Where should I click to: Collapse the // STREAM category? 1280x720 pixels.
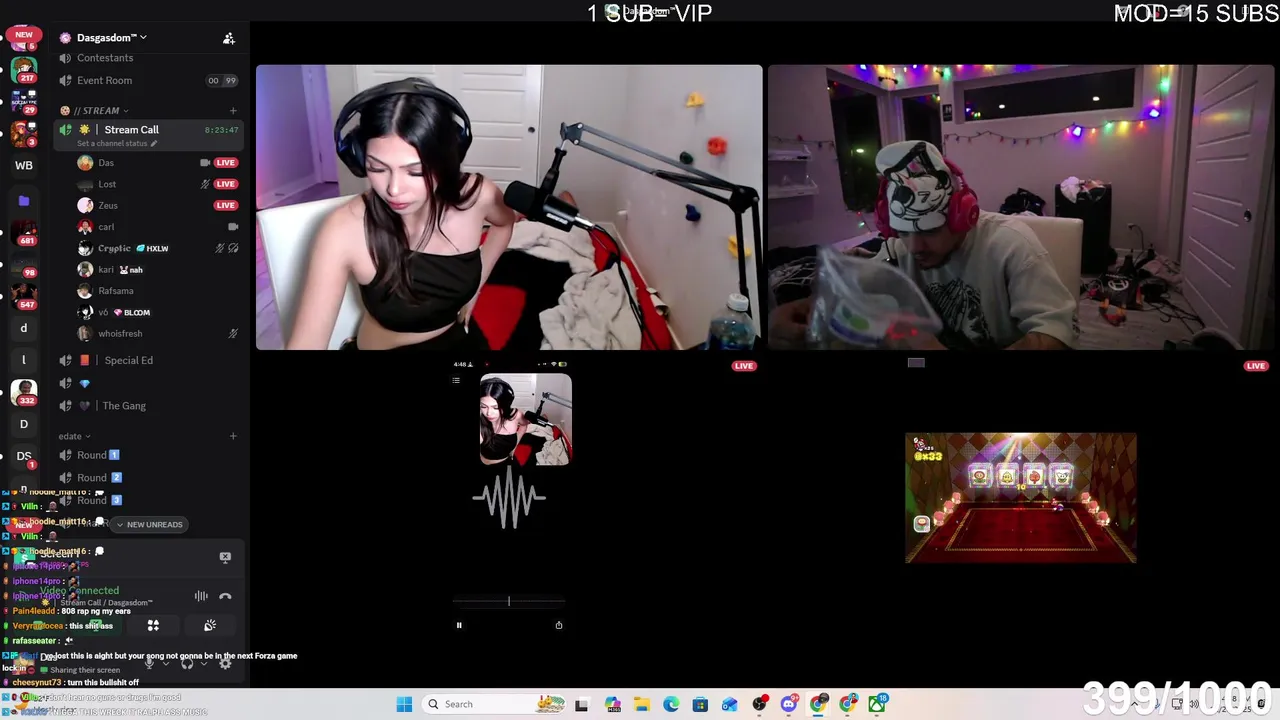[95, 110]
